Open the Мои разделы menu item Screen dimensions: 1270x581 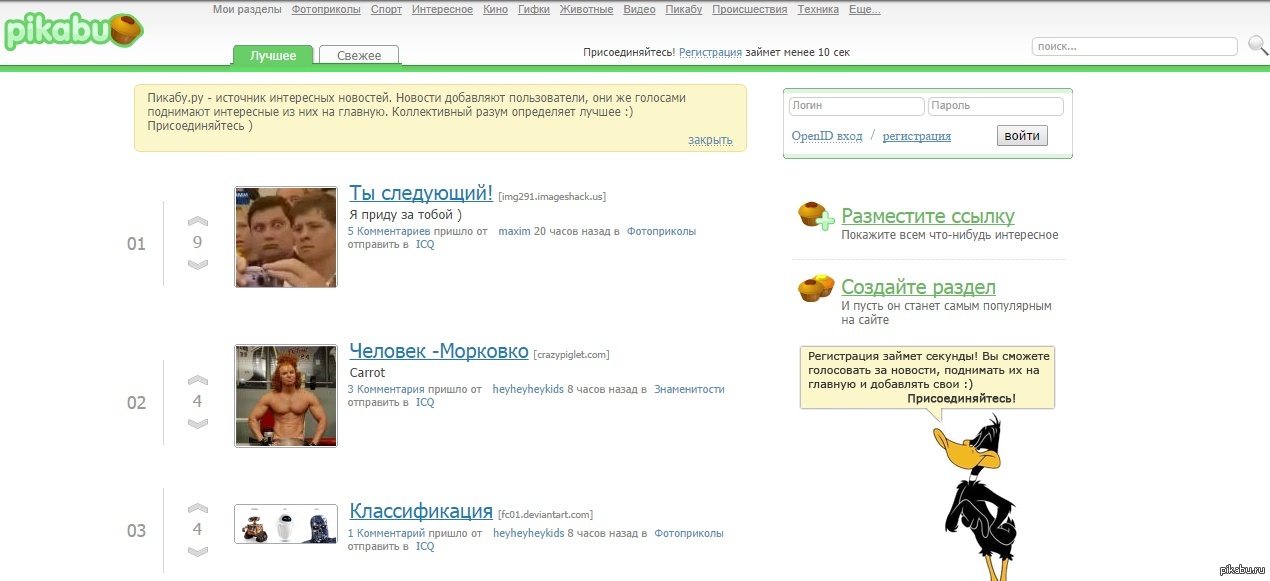pyautogui.click(x=247, y=9)
